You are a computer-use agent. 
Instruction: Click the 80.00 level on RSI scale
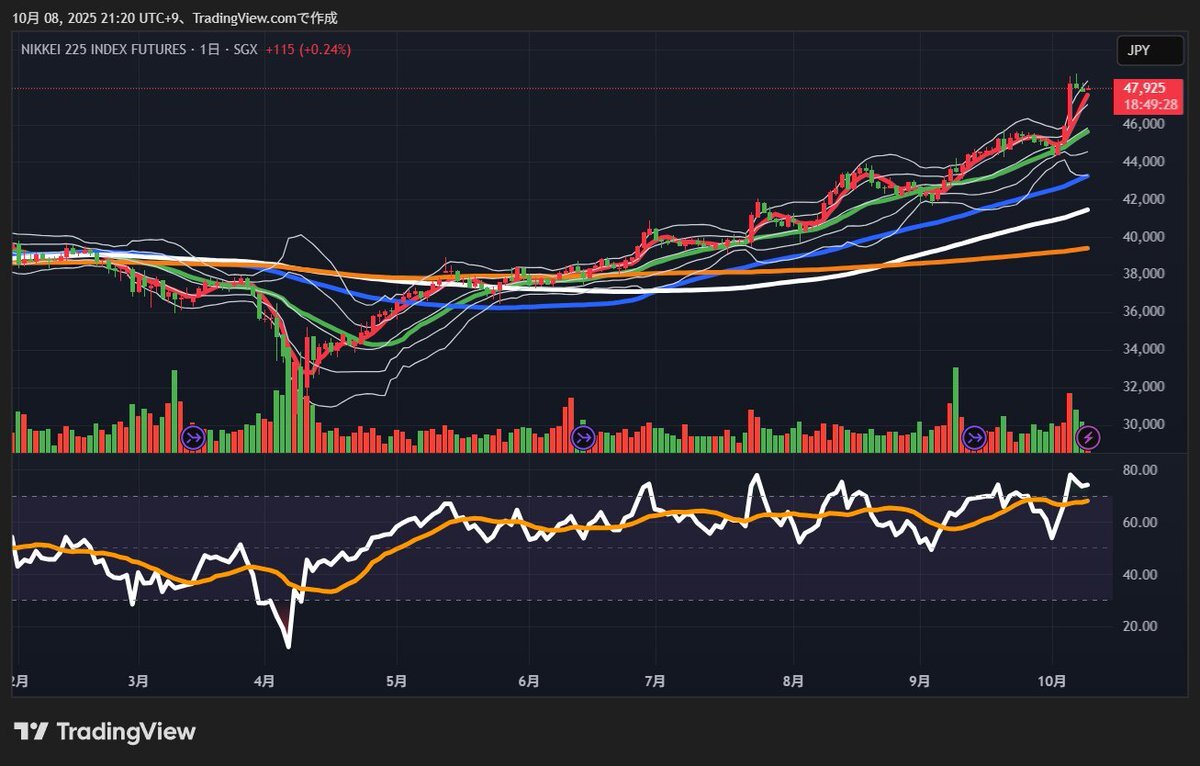[x=1140, y=470]
